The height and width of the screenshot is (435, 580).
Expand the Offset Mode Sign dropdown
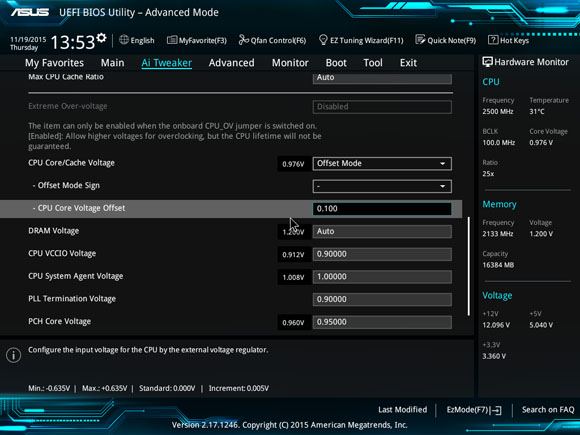tap(382, 186)
